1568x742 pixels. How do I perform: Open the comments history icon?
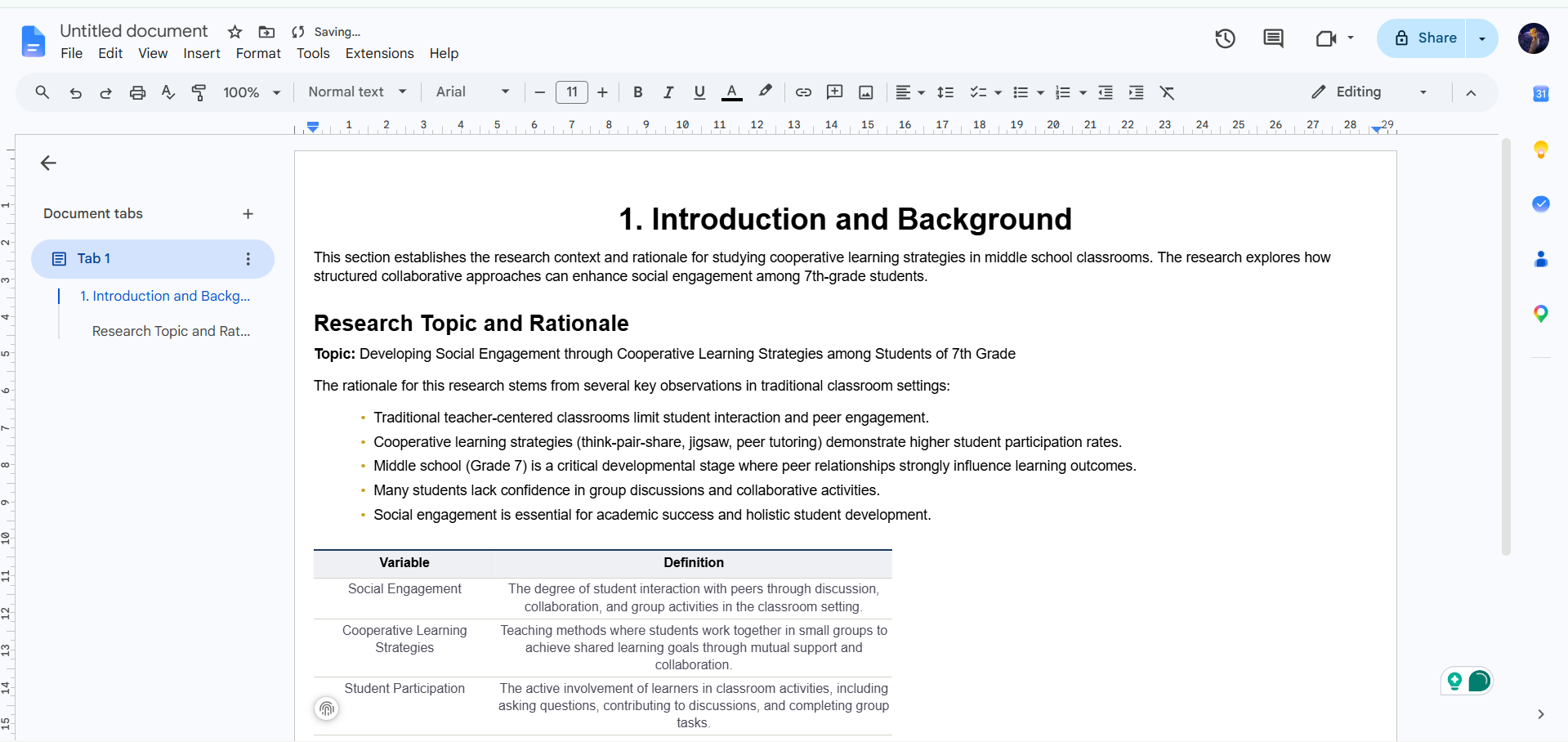(x=1273, y=38)
